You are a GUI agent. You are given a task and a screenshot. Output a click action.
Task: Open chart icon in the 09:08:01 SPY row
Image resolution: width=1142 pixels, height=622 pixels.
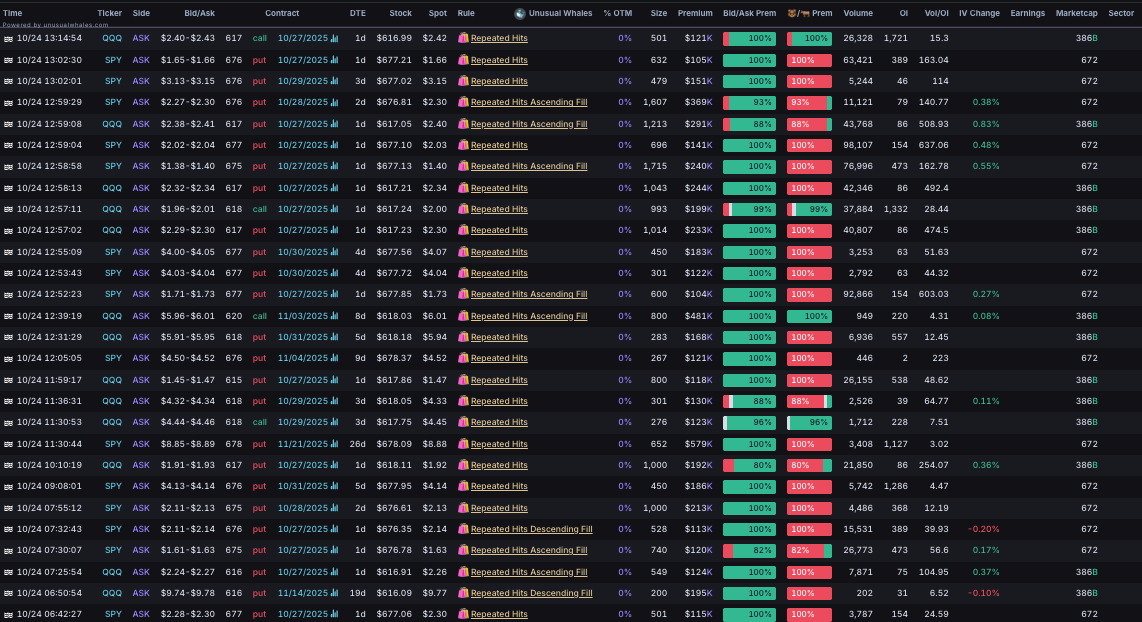pos(334,486)
